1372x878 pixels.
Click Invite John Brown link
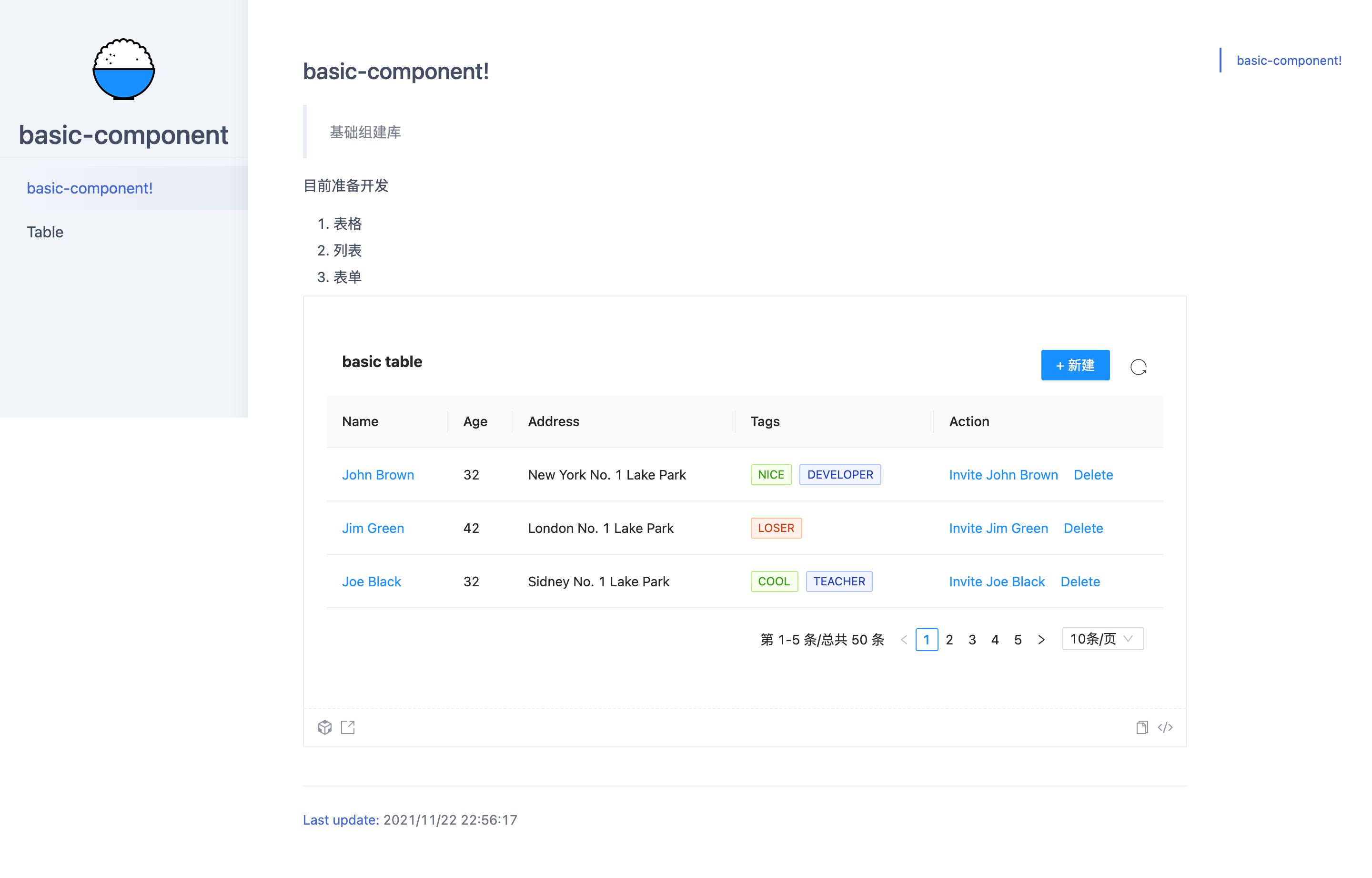point(1003,474)
